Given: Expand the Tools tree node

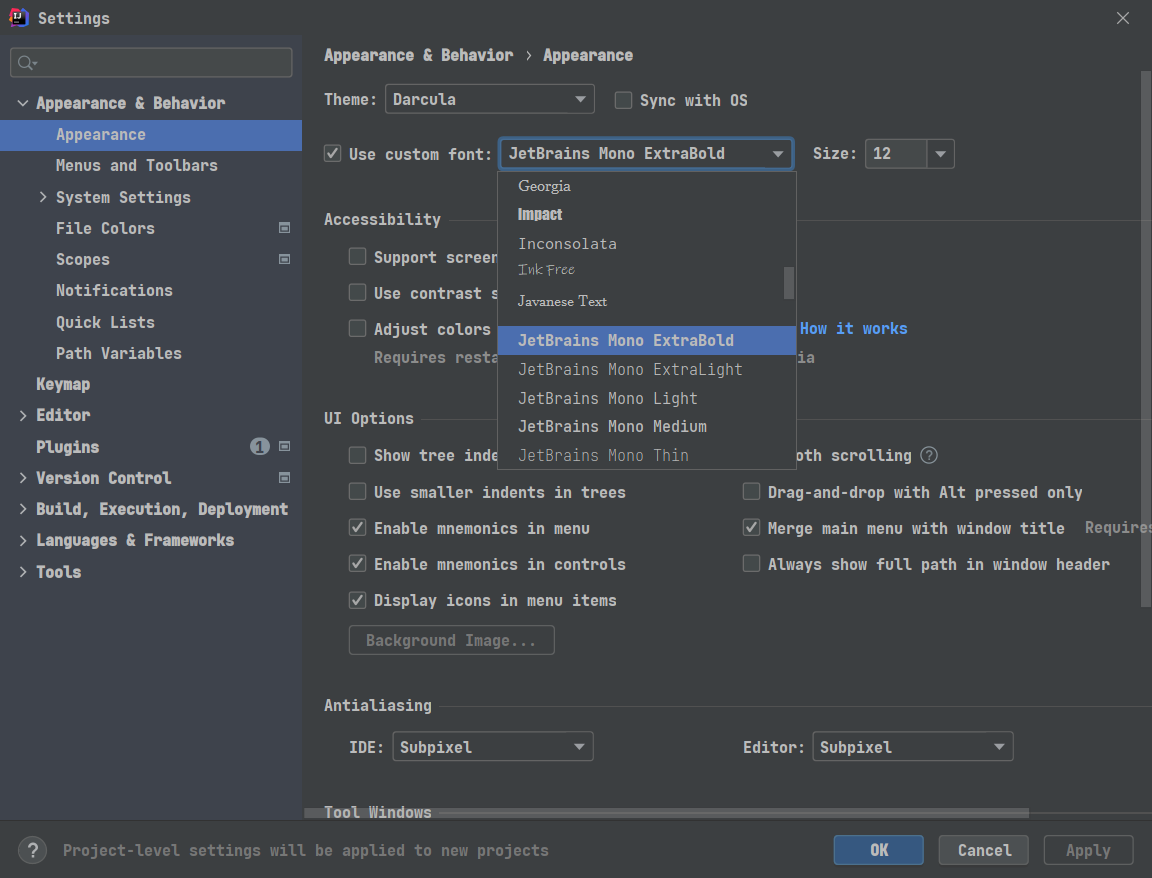Looking at the screenshot, I should click(x=23, y=572).
